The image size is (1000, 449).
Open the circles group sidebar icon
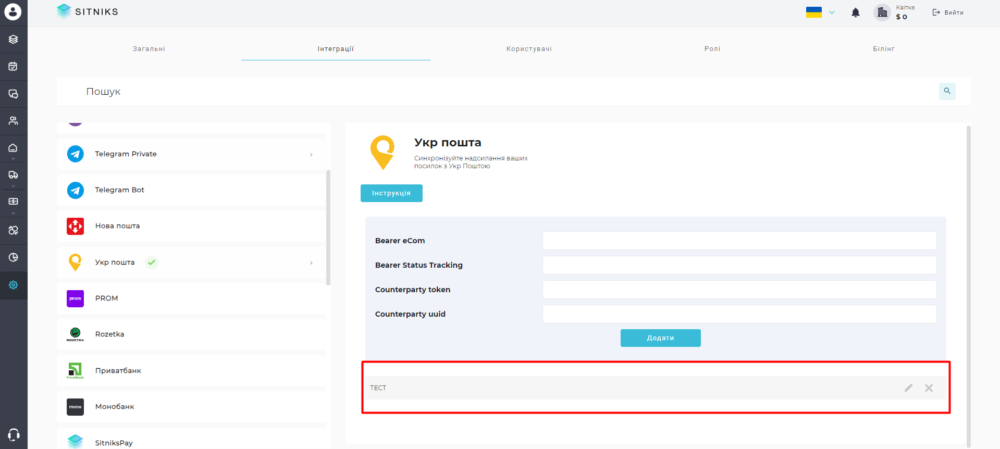click(x=13, y=230)
